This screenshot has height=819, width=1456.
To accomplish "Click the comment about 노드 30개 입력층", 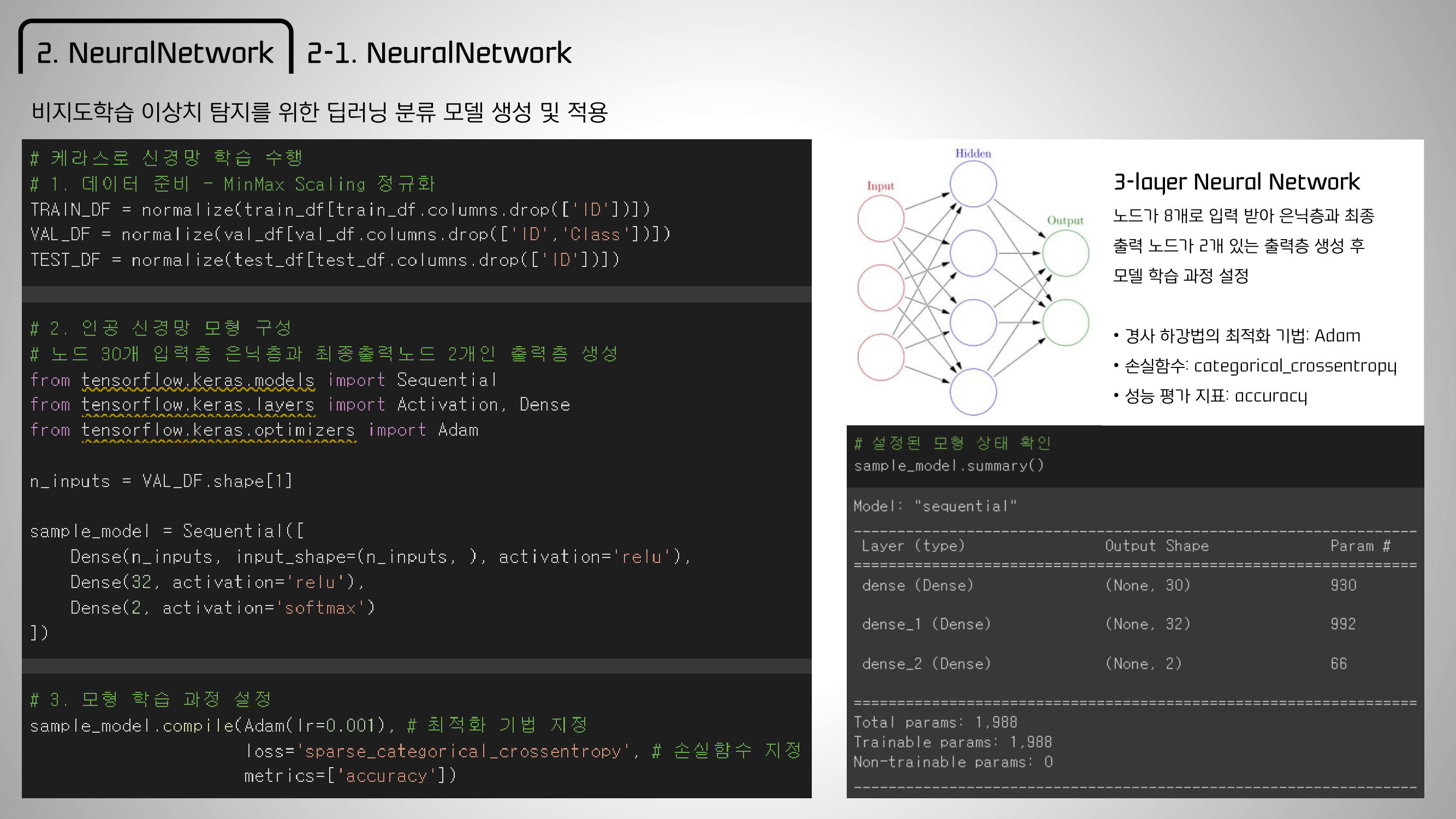I will coord(324,354).
